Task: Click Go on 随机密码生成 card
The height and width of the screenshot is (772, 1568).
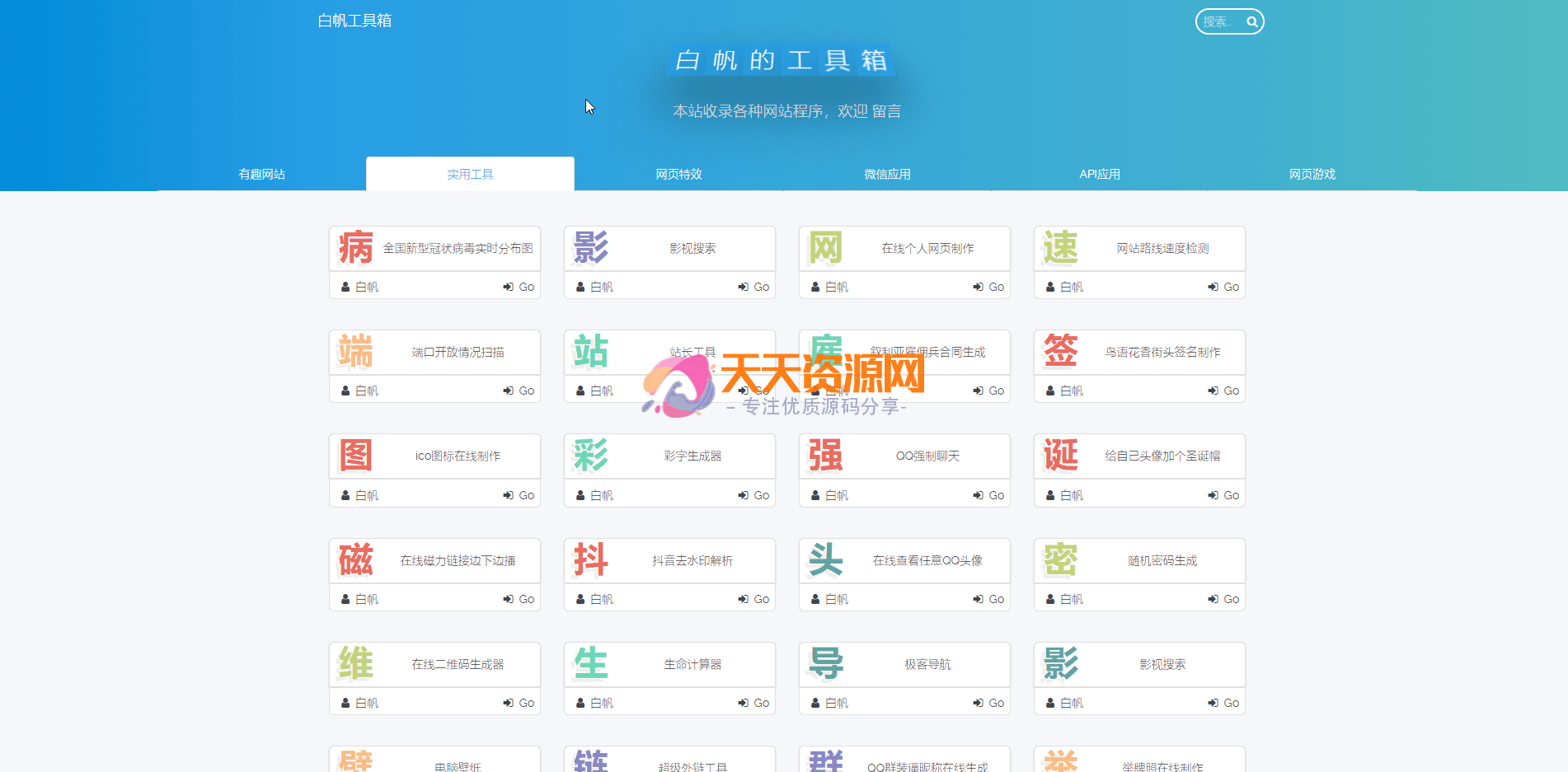Action: (x=1223, y=599)
